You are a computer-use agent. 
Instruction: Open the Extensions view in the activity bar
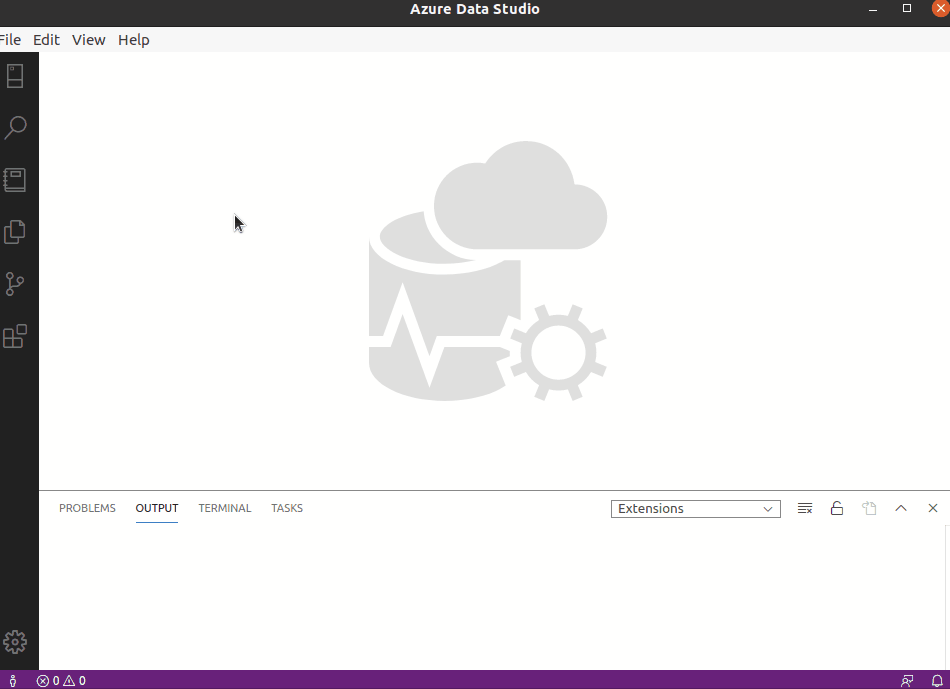15,336
